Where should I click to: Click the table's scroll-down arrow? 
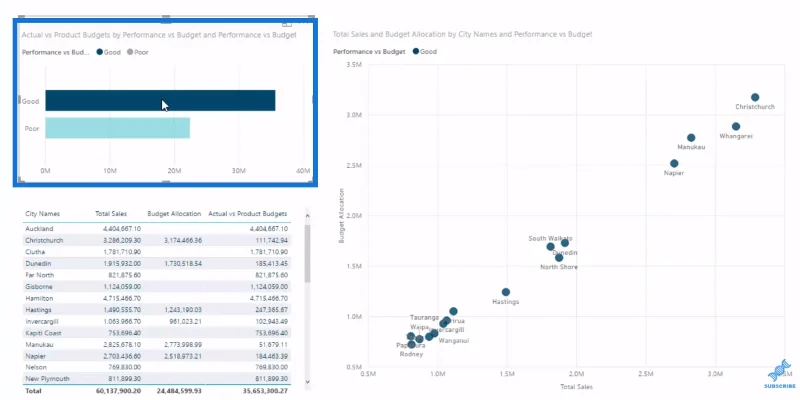click(307, 381)
